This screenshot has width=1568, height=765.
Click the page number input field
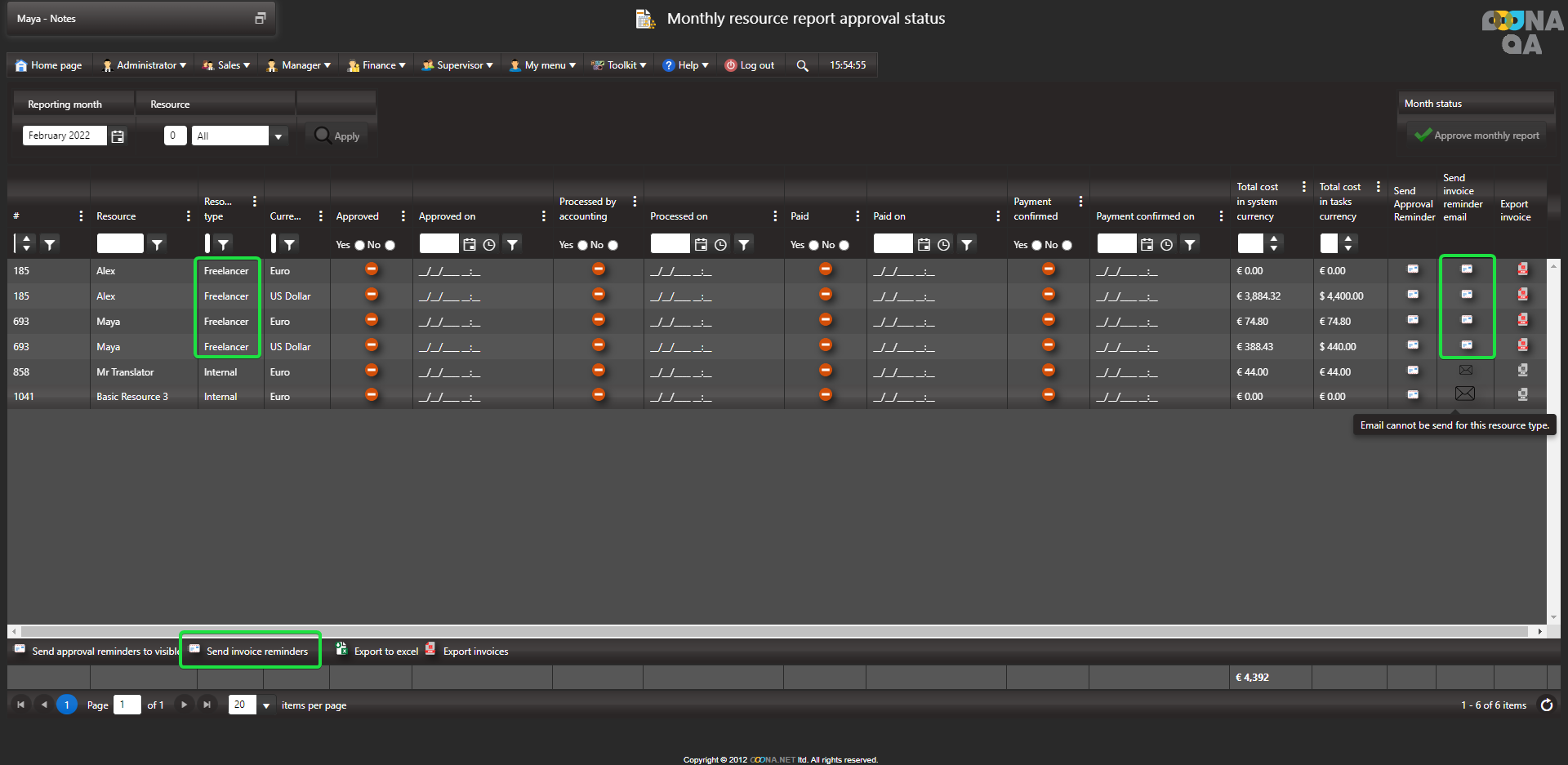[x=127, y=705]
